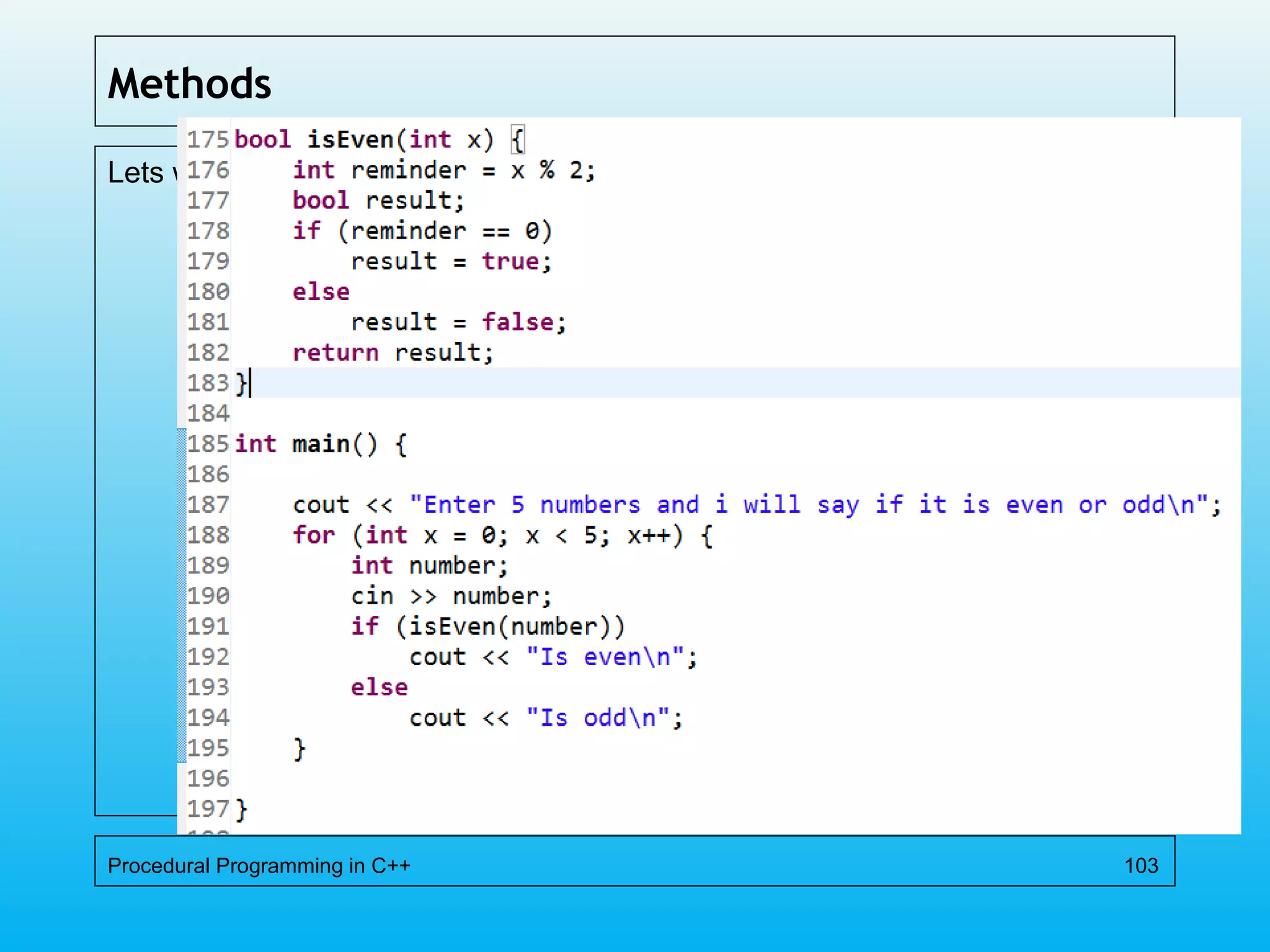Click the 'if (isEven(number))' line
Viewport: 1270px width, 952px height.
tap(488, 626)
